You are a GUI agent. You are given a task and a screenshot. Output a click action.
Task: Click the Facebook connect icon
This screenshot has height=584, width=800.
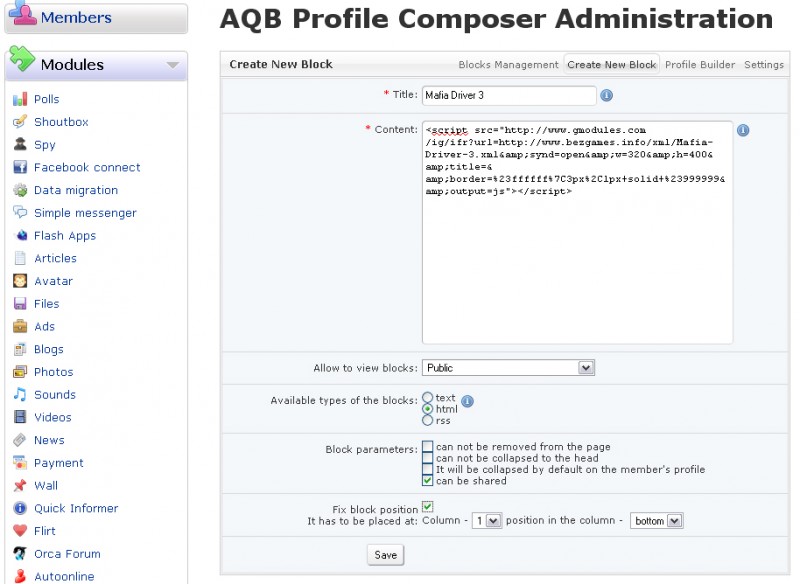pos(20,167)
